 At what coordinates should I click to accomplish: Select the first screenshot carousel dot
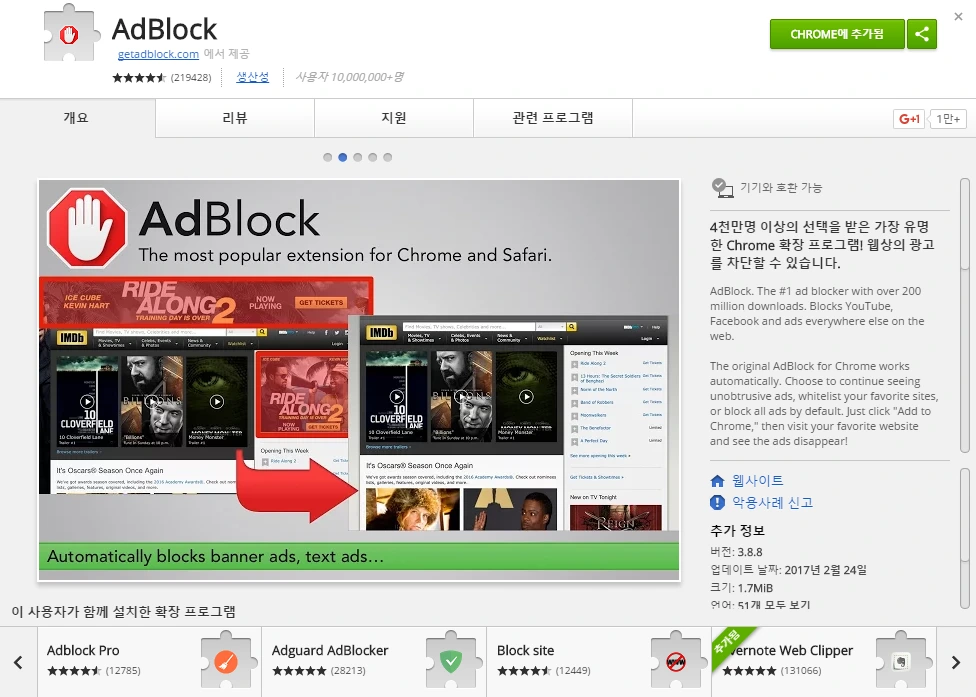click(x=327, y=157)
